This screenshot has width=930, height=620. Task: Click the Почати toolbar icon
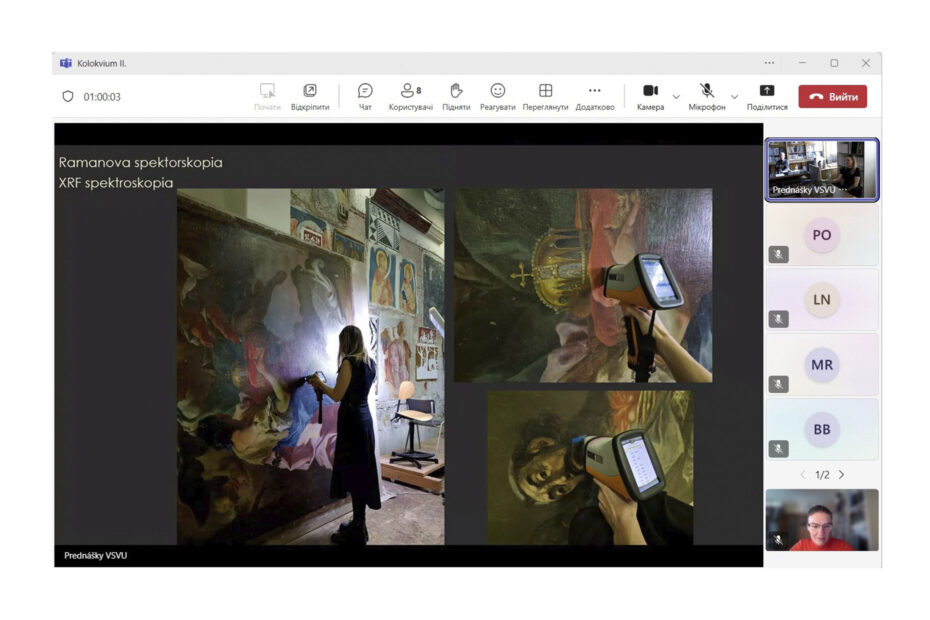pos(267,97)
